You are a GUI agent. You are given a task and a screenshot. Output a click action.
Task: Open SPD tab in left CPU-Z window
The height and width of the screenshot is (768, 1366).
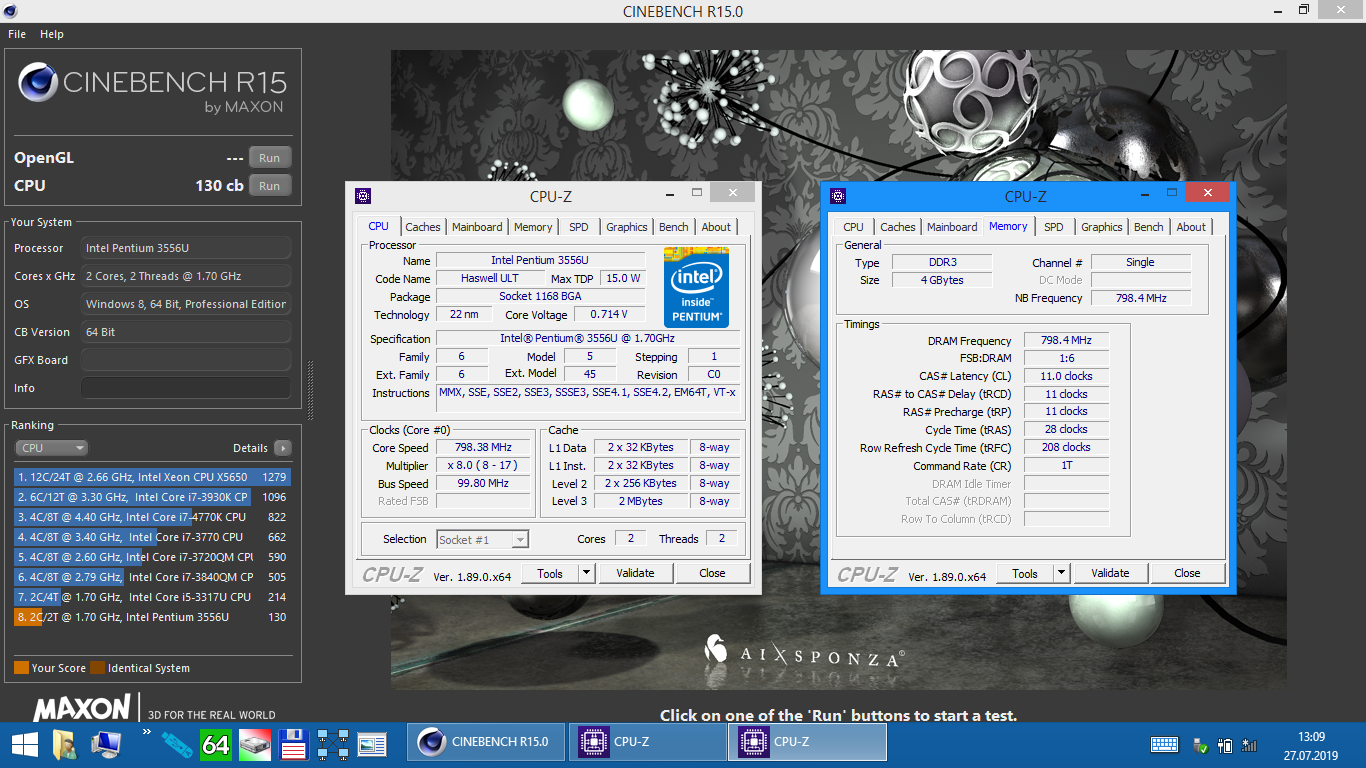point(579,227)
